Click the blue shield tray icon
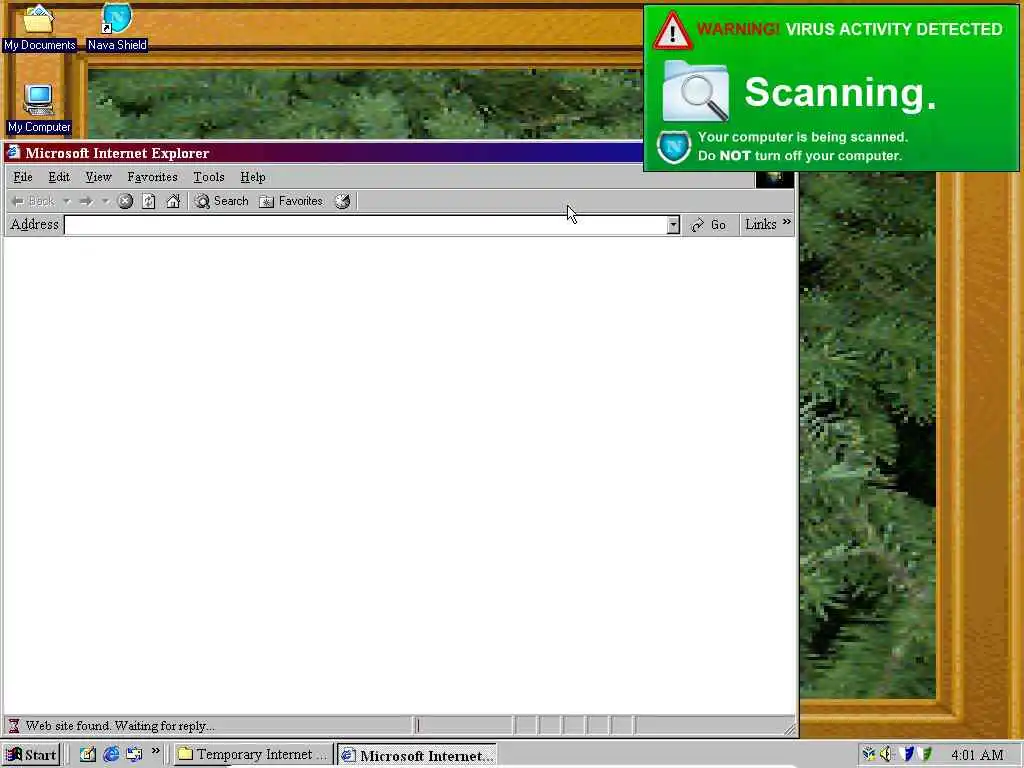1024x768 pixels. (906, 754)
